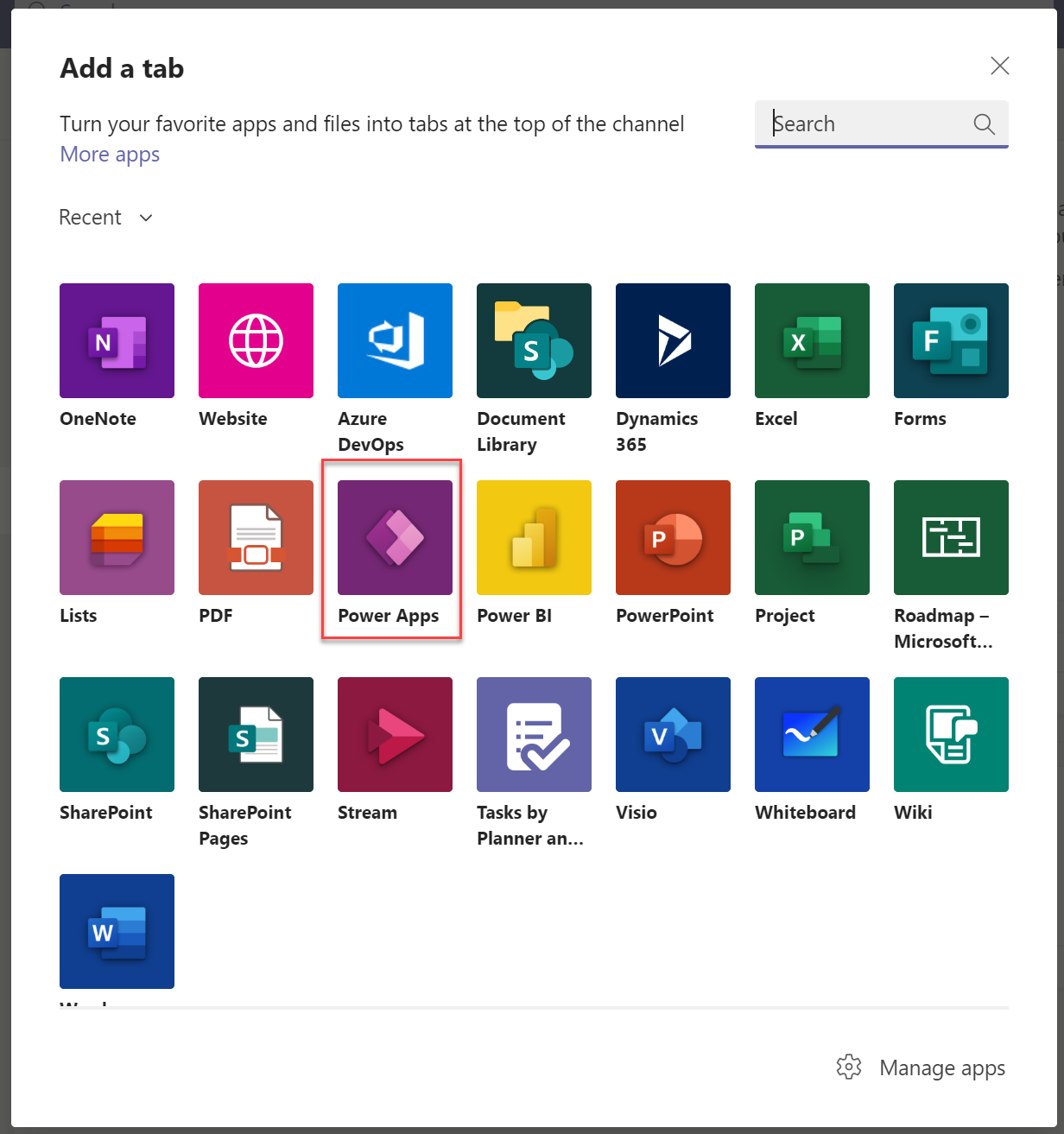Pick the Dynamics 365 tile

673,340
